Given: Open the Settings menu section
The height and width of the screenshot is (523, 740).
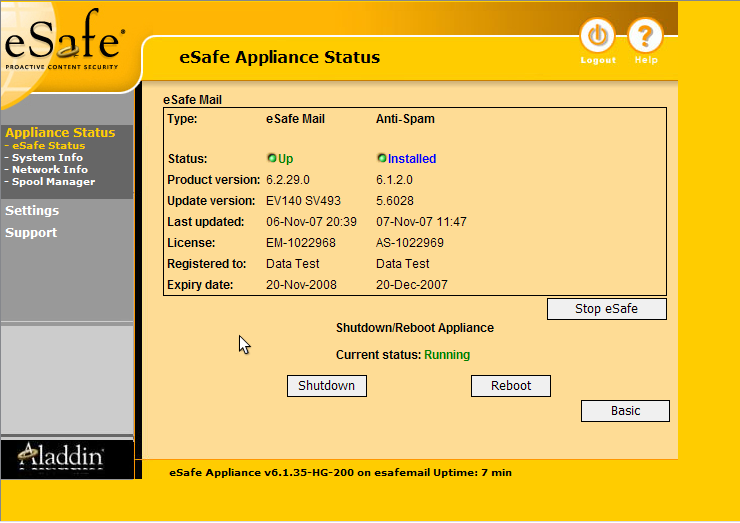Looking at the screenshot, I should point(32,211).
